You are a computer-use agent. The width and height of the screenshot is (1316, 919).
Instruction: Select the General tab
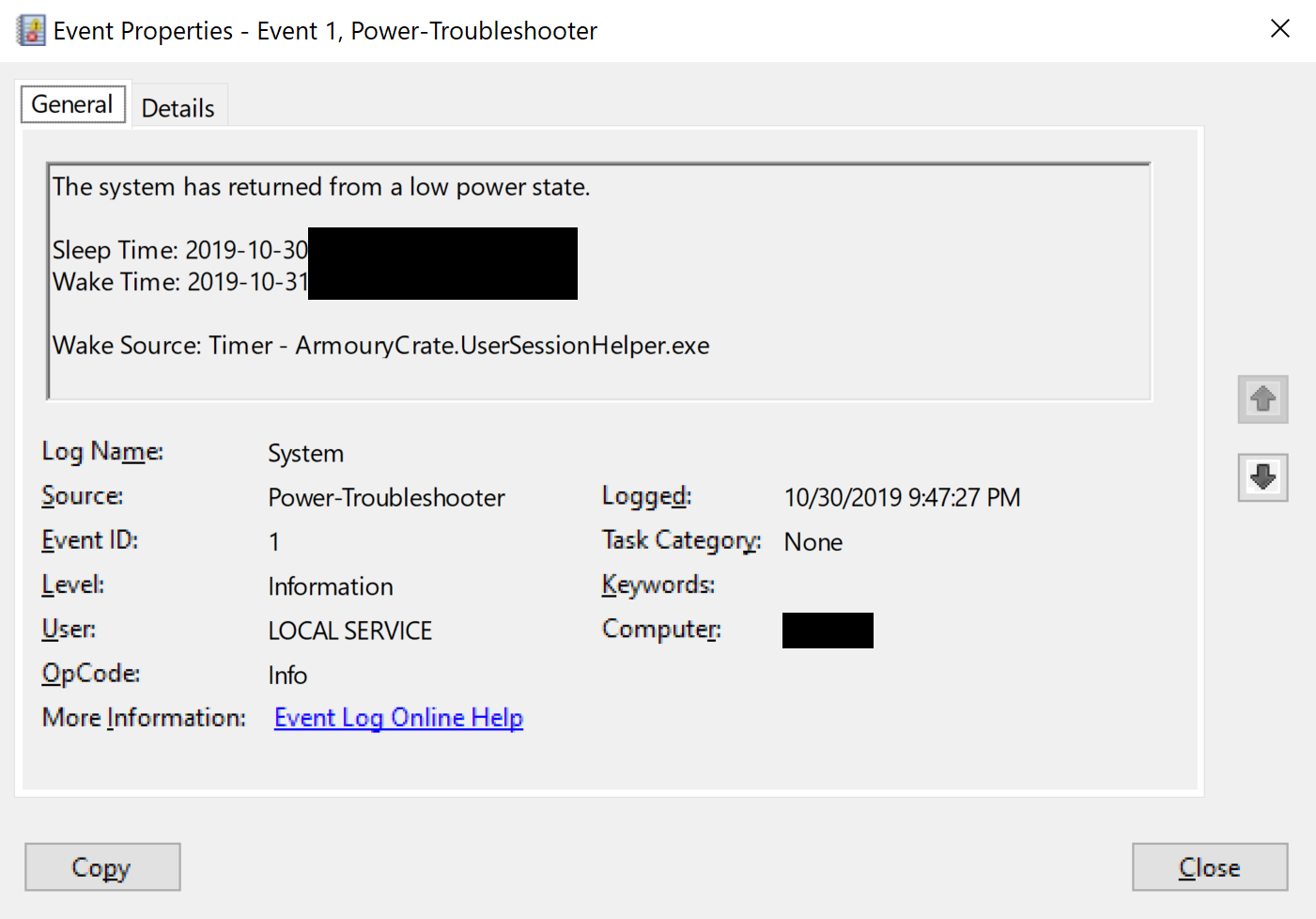(72, 104)
